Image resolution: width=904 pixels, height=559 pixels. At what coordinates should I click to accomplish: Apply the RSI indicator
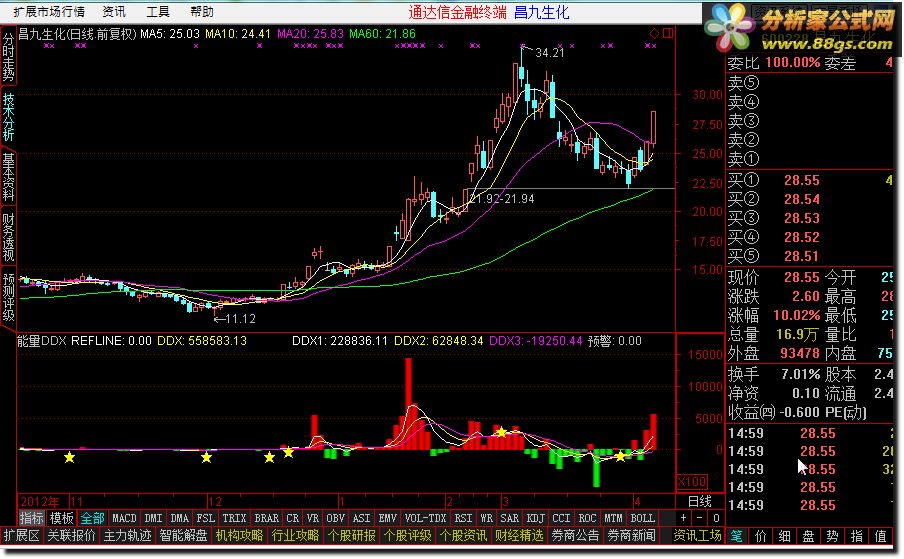[464, 518]
